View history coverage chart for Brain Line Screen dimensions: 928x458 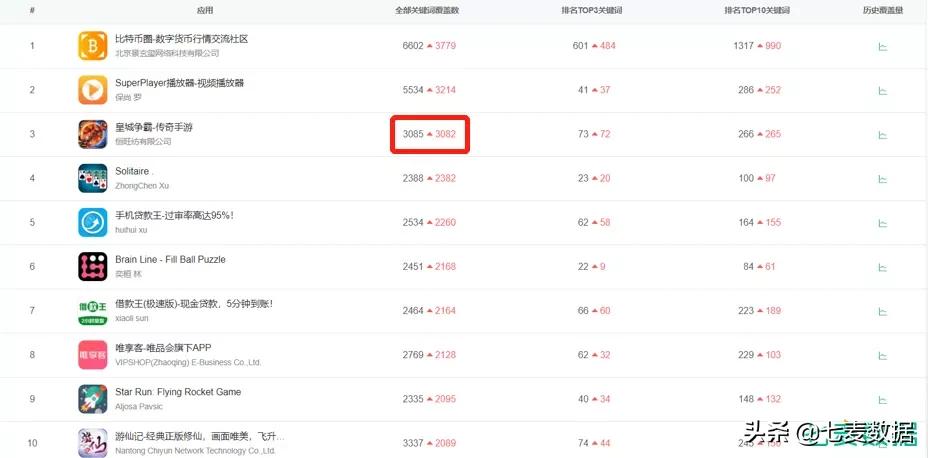882,267
